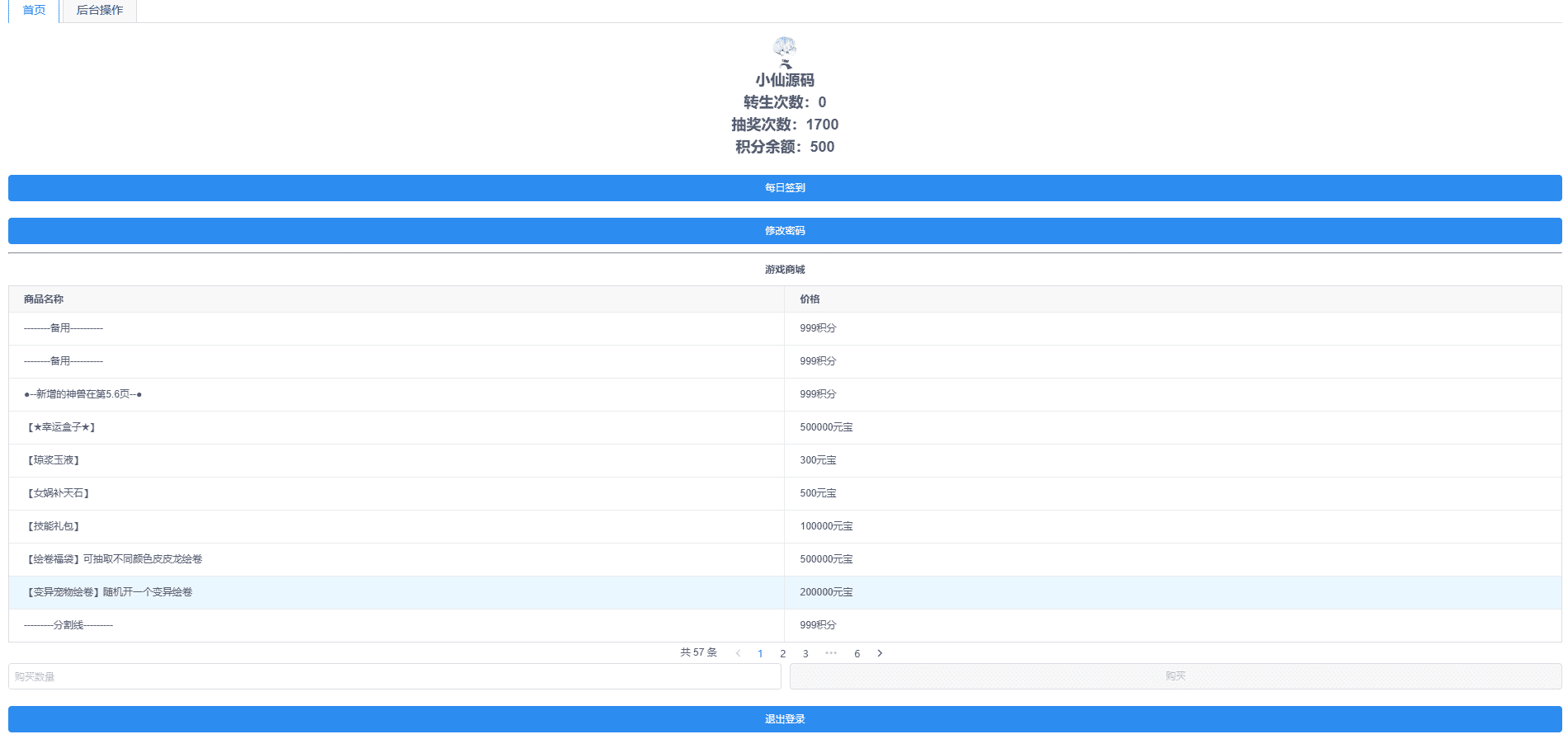
Task: Click the 抽奖次数：1700 text
Action: 785,125
